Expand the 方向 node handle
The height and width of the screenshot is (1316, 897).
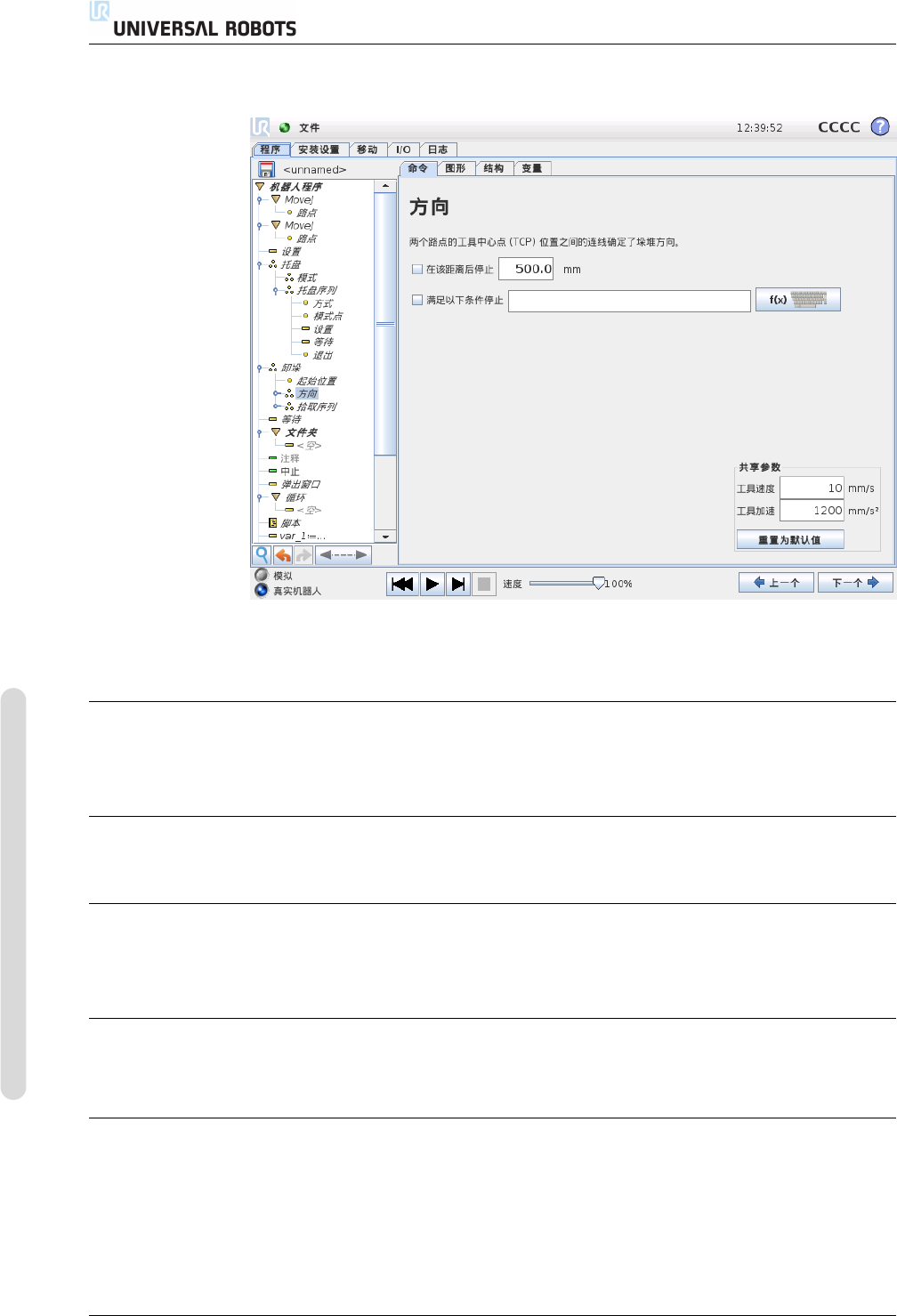point(277,393)
